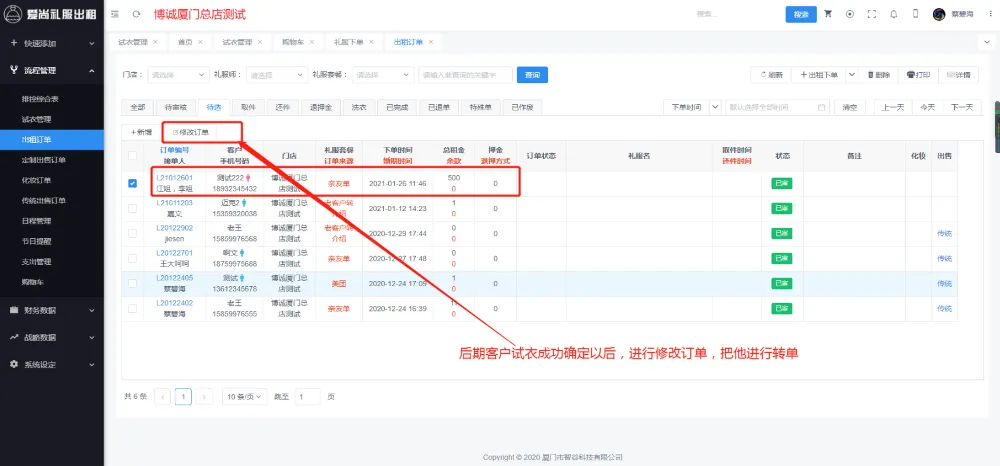
Task: Toggle the select-all checkbox in table header
Action: 133,155
